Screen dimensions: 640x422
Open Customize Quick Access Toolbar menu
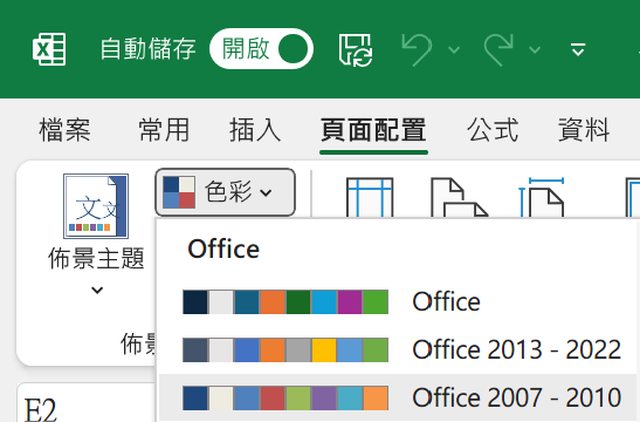tap(577, 49)
